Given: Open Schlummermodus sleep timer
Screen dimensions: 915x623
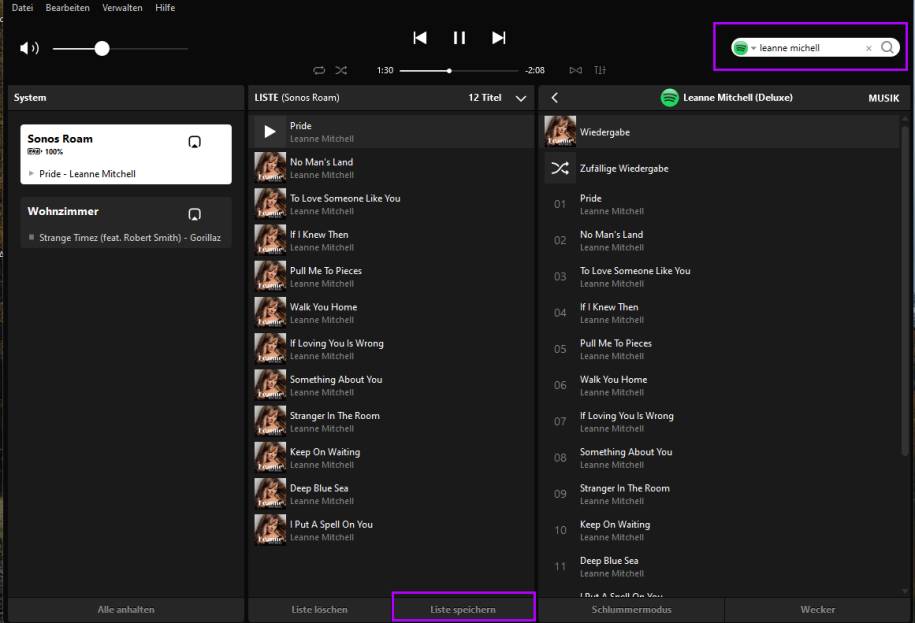Looking at the screenshot, I should pos(631,610).
